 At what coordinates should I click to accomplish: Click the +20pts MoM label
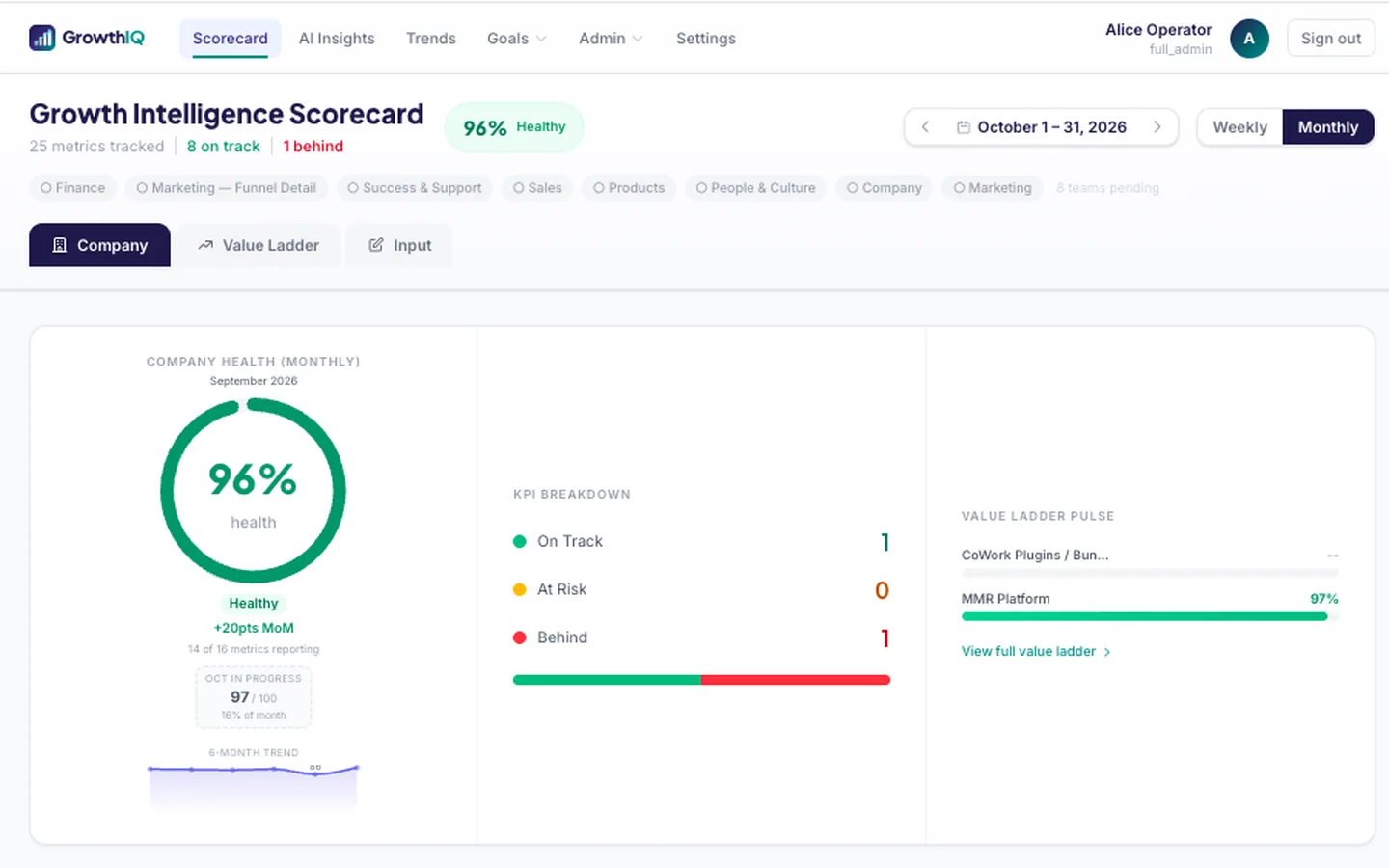pos(254,628)
